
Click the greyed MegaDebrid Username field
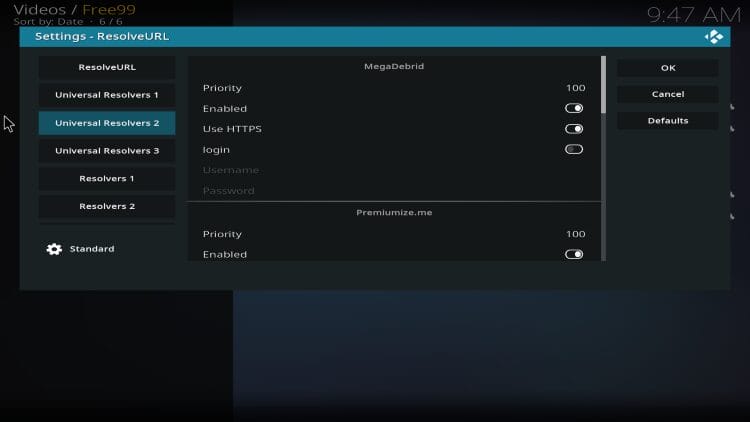click(x=394, y=170)
